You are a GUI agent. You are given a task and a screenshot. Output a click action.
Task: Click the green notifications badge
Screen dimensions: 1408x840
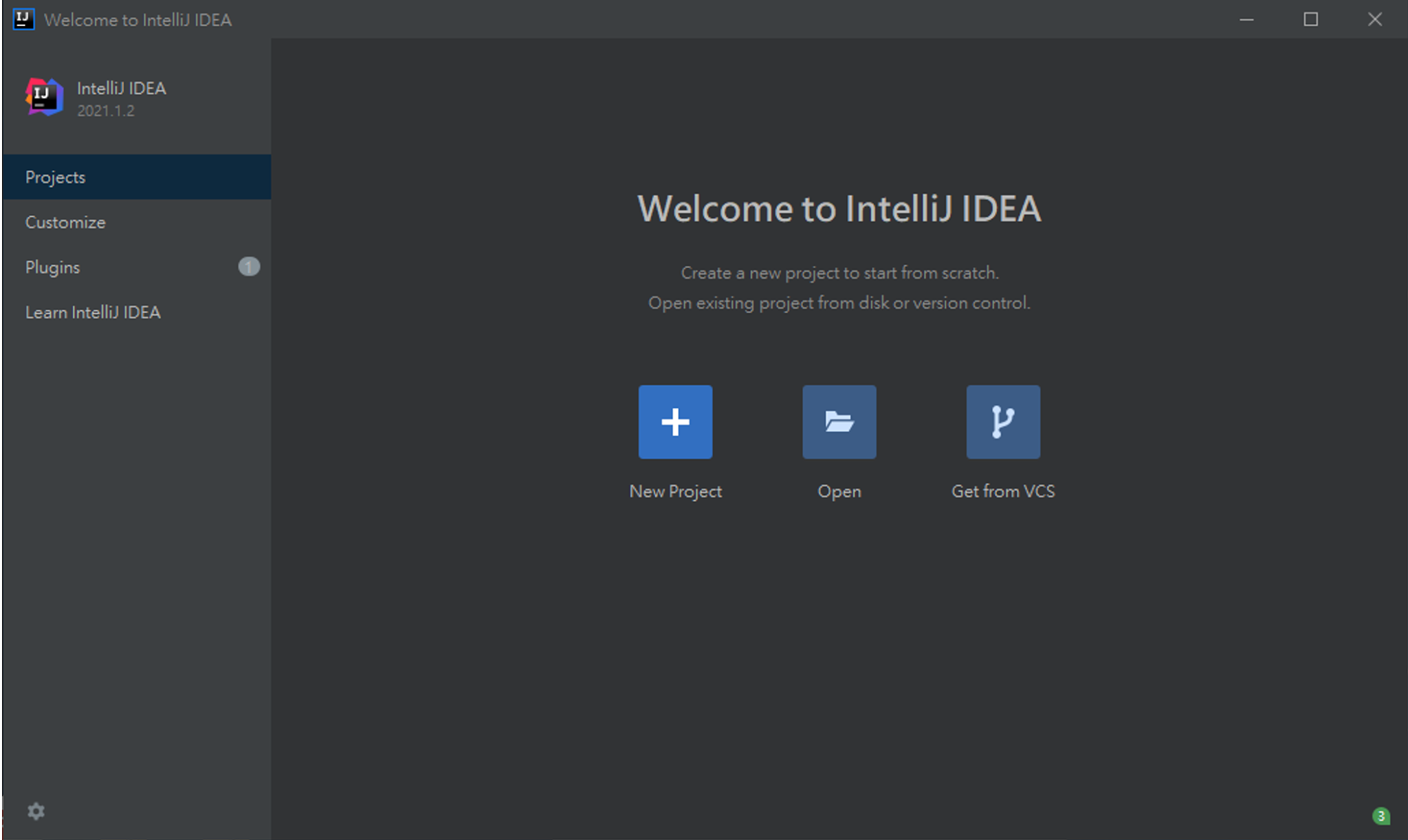(x=1380, y=816)
